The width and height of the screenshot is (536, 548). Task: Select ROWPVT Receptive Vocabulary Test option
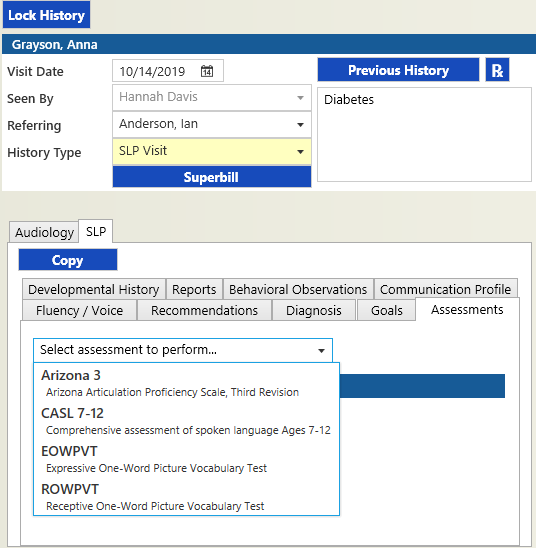186,497
